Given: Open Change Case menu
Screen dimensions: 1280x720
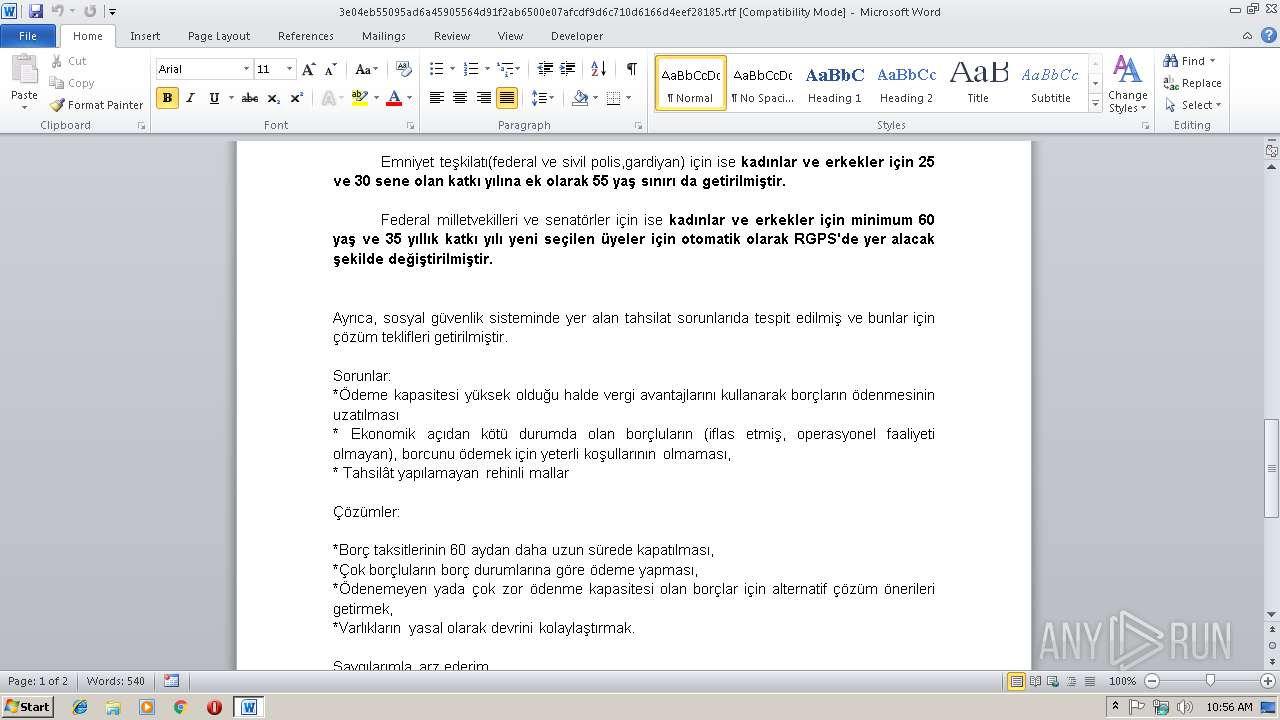Looking at the screenshot, I should (x=367, y=69).
